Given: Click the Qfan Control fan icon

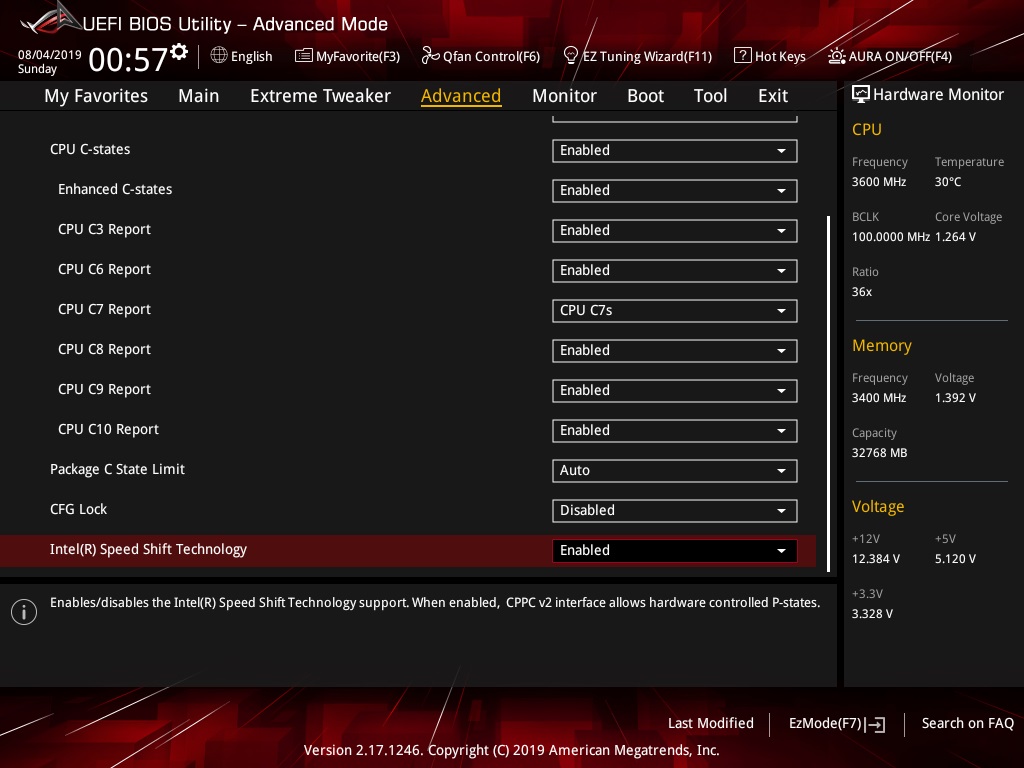Looking at the screenshot, I should pos(430,56).
